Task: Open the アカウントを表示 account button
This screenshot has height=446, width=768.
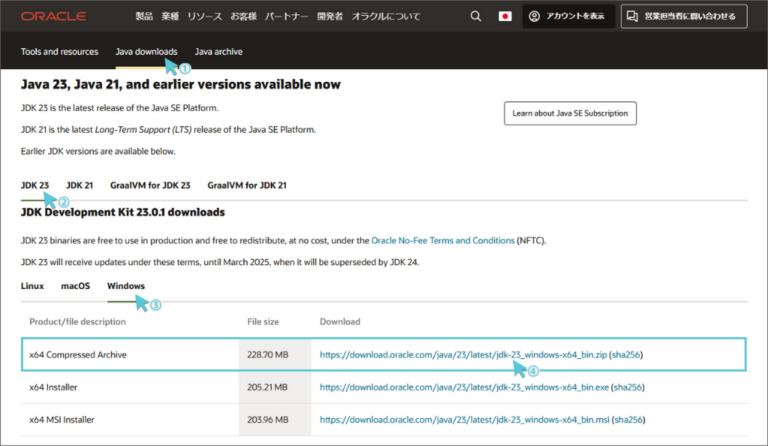Action: click(x=568, y=17)
